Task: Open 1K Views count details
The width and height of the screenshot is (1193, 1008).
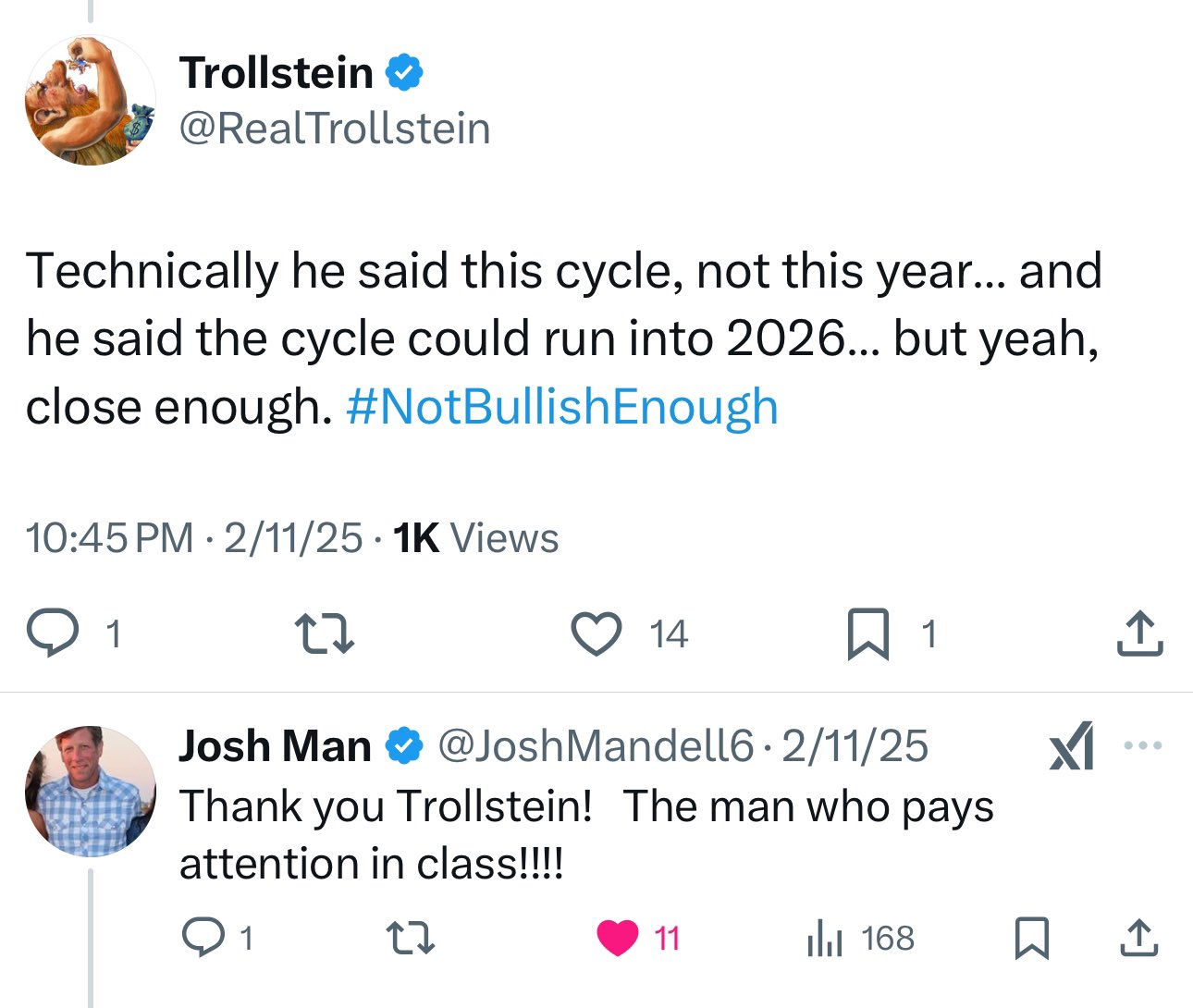Action: [x=475, y=538]
